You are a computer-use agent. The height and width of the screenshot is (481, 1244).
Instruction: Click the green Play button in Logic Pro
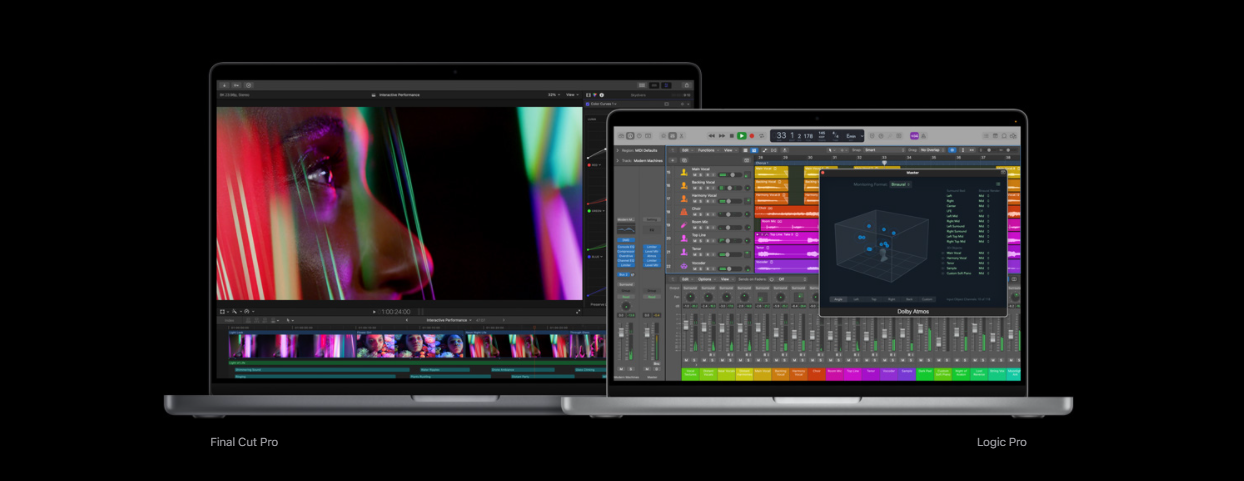click(741, 136)
